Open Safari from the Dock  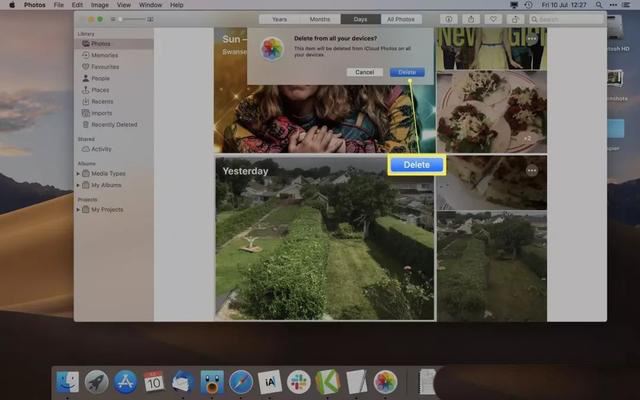pos(240,381)
